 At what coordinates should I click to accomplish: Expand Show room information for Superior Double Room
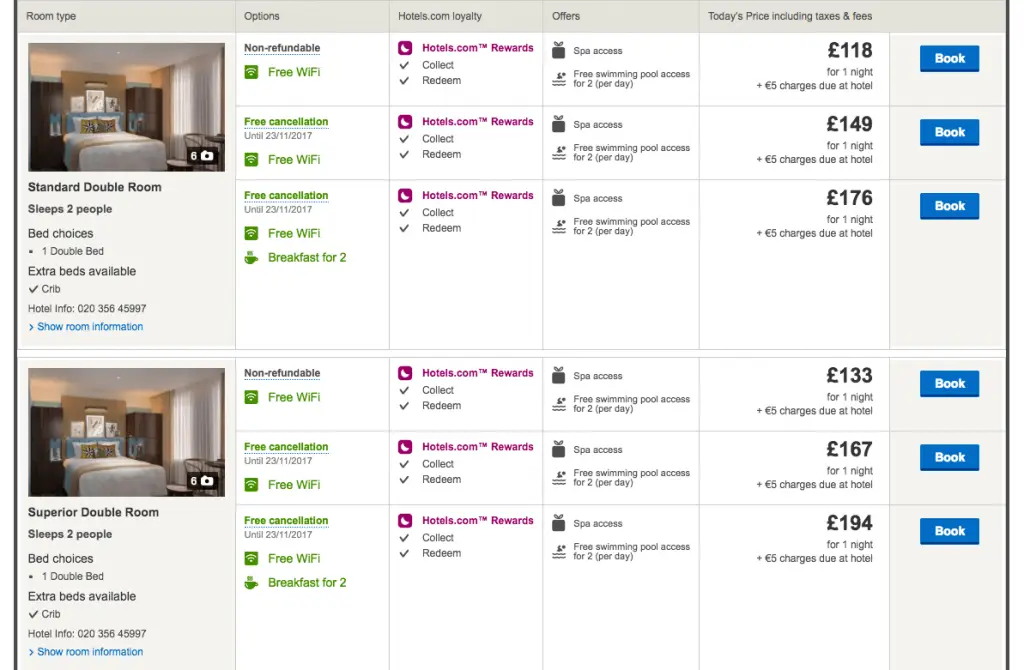click(x=90, y=652)
